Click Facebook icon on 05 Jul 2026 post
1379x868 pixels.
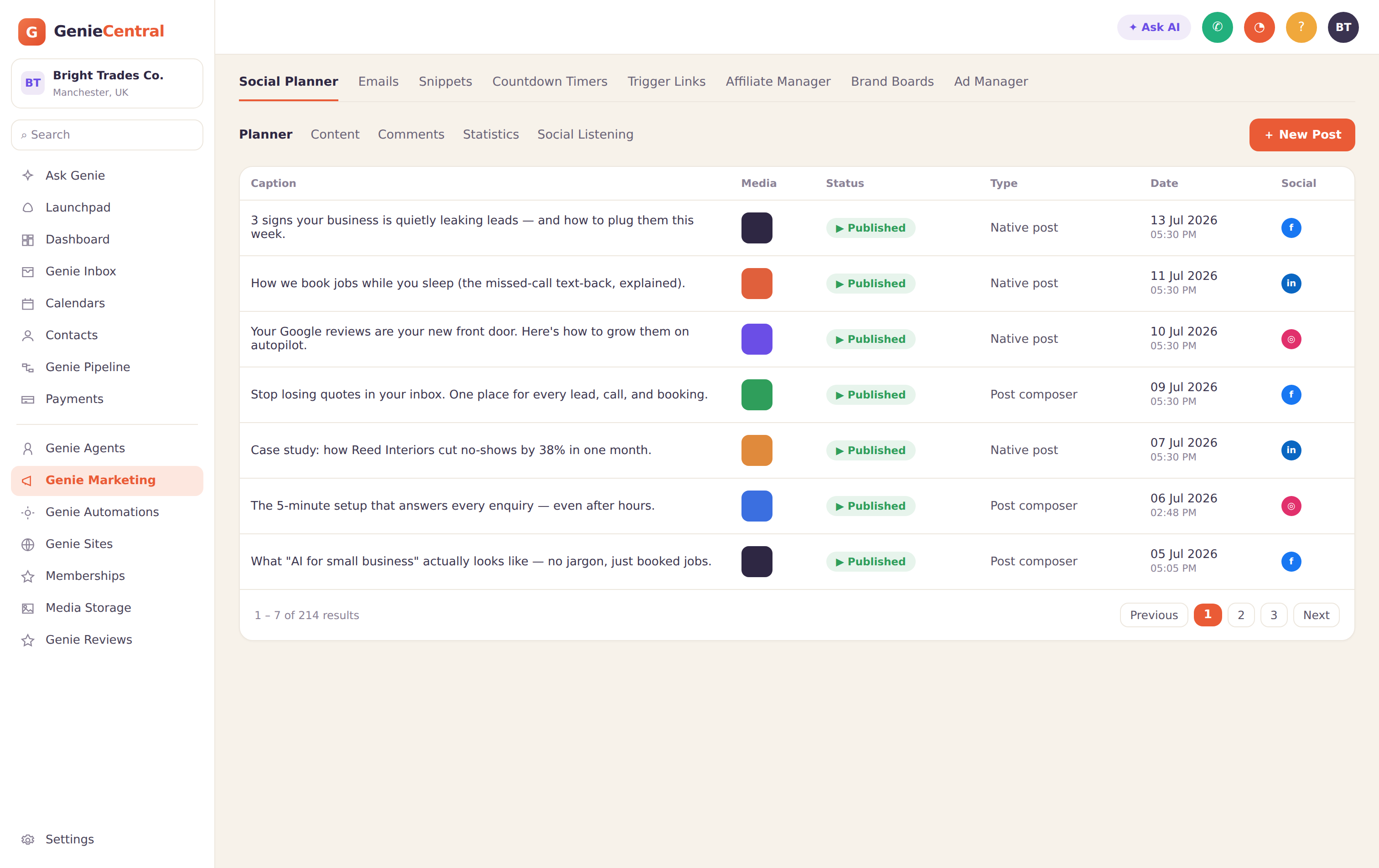pos(1291,561)
